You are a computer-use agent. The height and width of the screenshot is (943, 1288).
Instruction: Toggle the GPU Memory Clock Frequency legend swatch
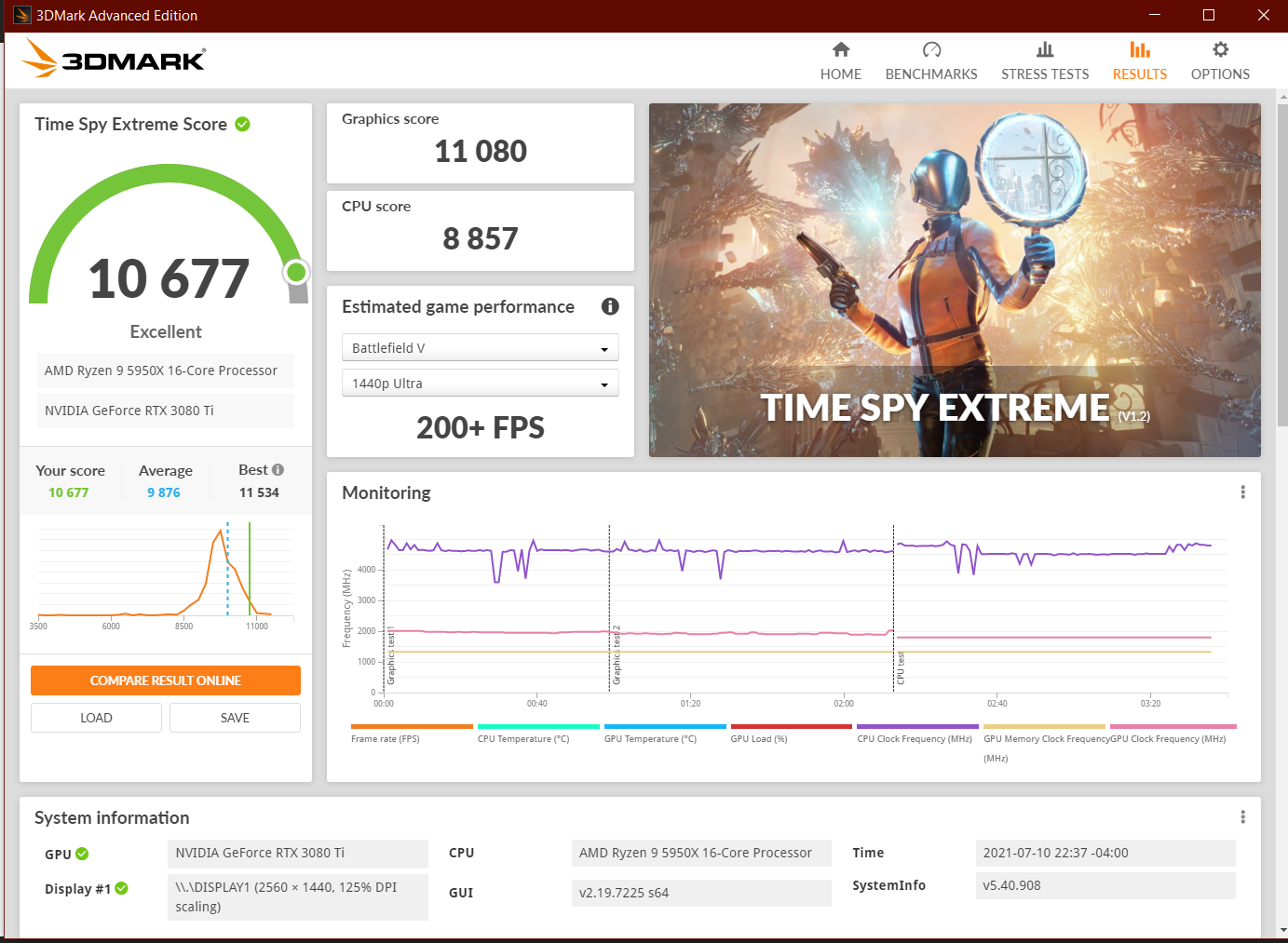point(1044,726)
